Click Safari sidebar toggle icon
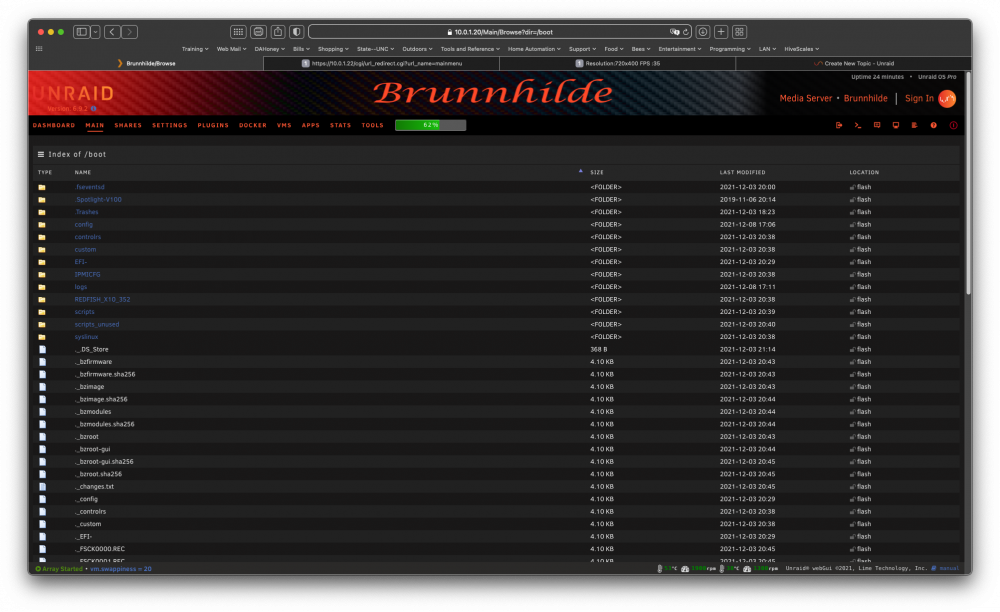Screen dimensions: 1000x612 (81, 32)
